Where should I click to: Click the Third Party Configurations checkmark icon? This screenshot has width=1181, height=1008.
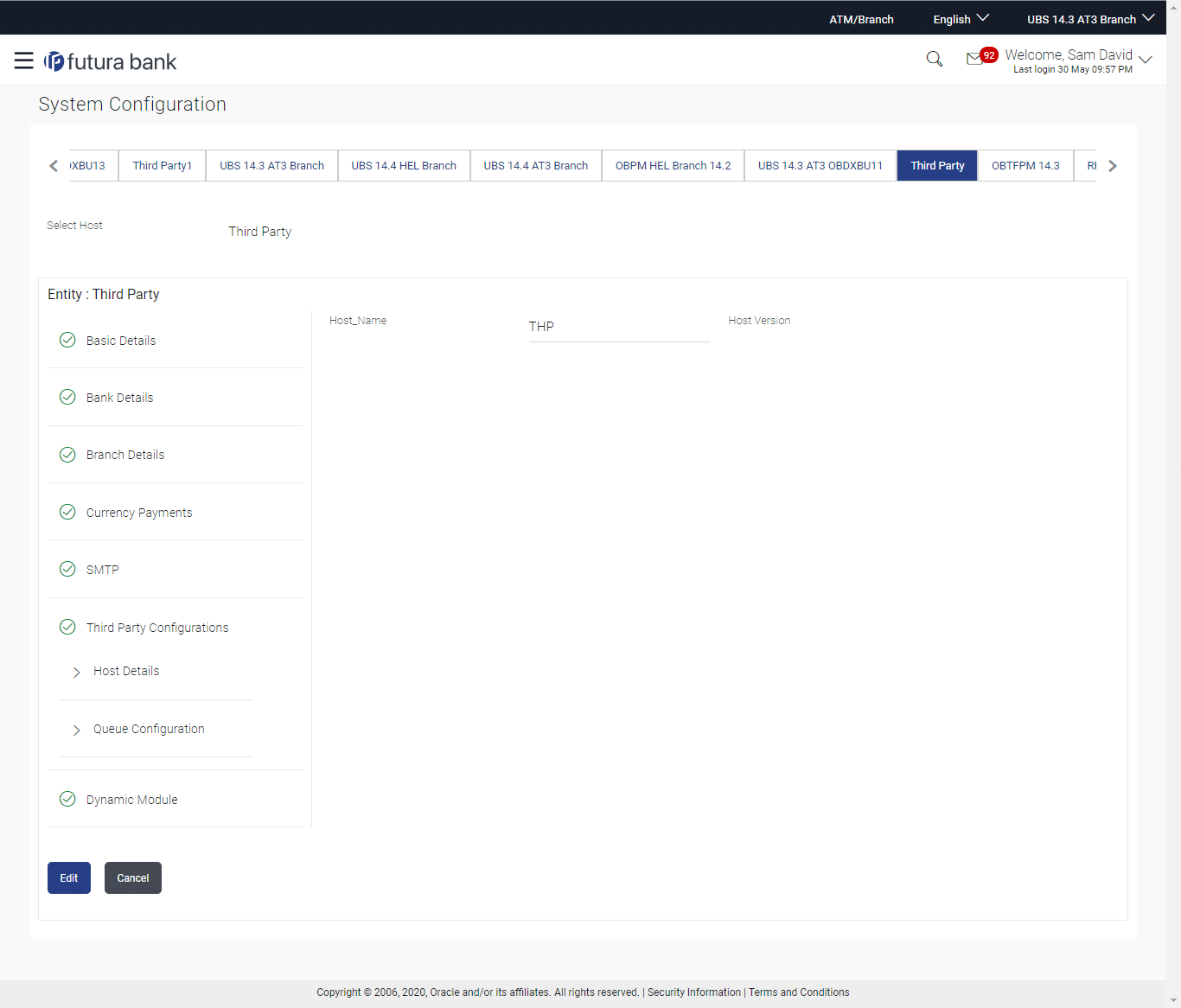pos(67,627)
